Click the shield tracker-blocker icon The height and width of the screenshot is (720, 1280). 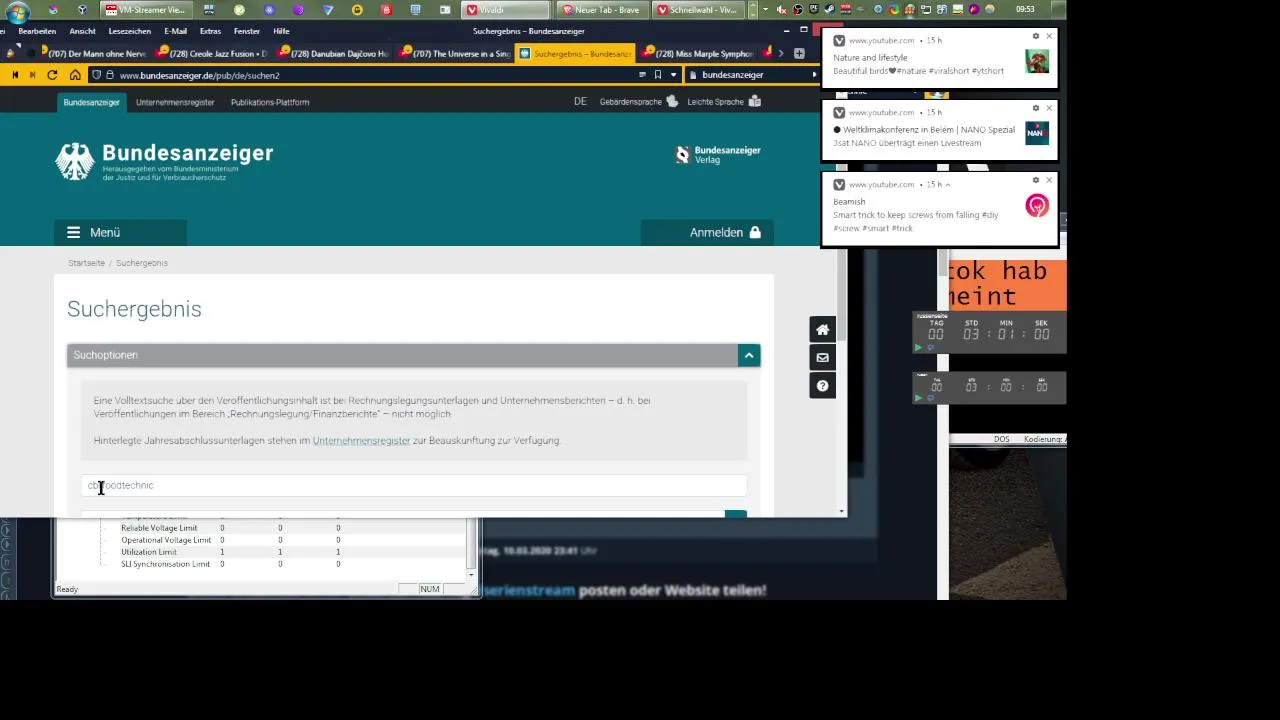pyautogui.click(x=96, y=75)
